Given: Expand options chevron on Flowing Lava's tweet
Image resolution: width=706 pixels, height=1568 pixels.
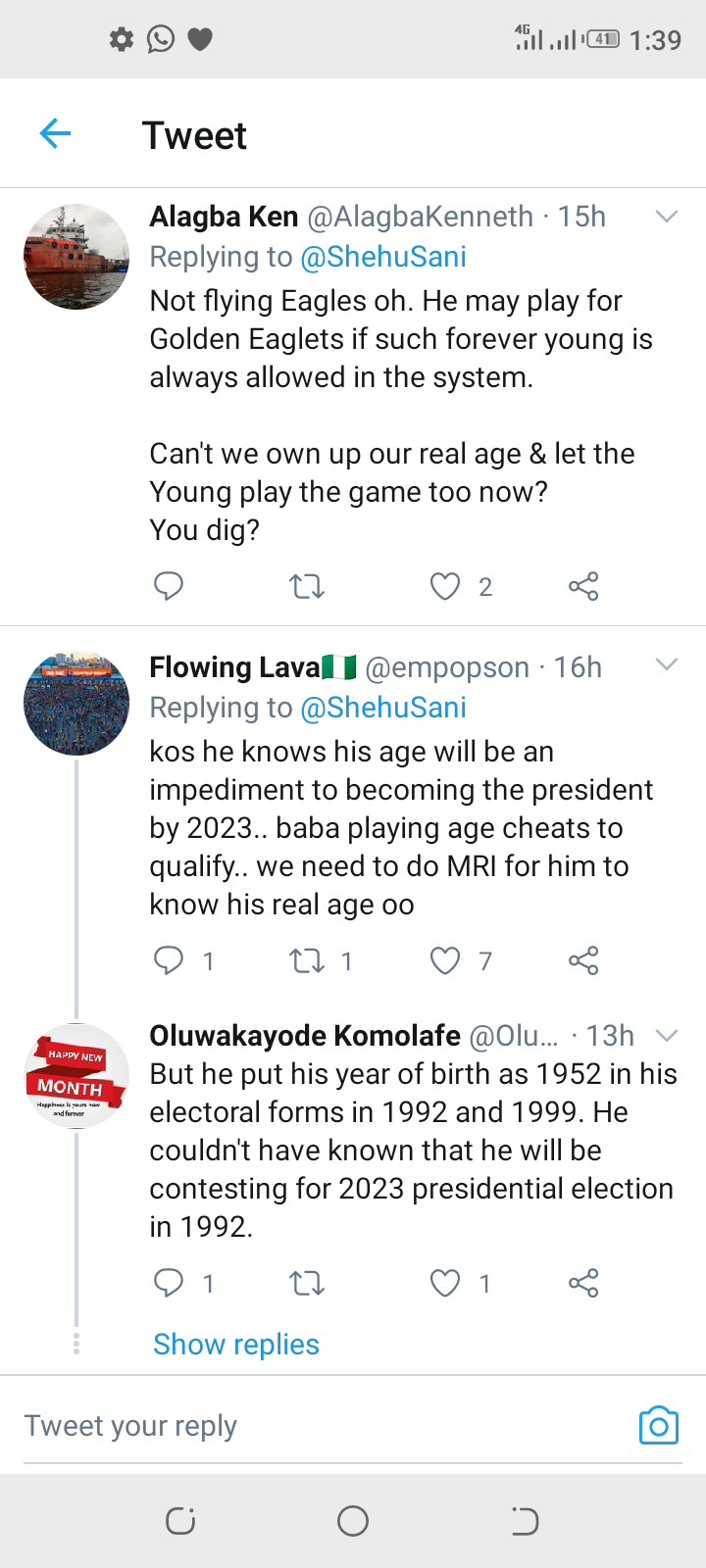Looking at the screenshot, I should (x=667, y=665).
